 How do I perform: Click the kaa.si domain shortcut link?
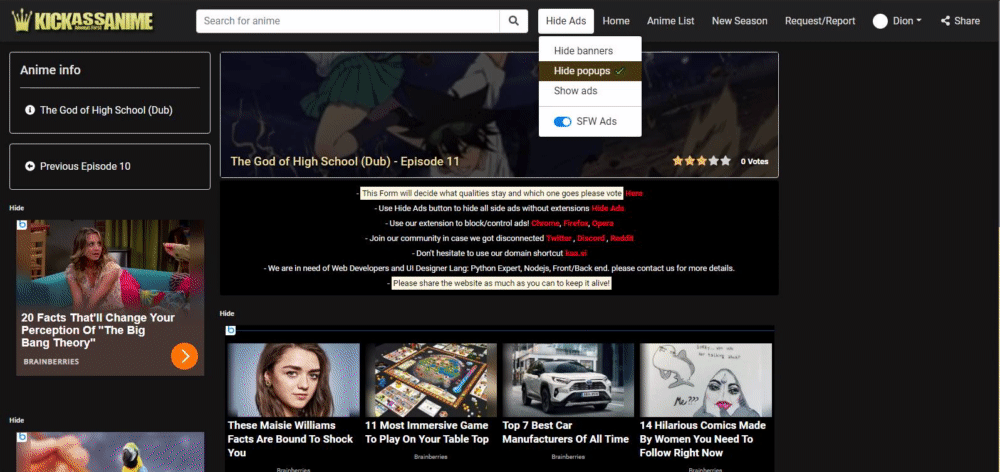point(575,253)
